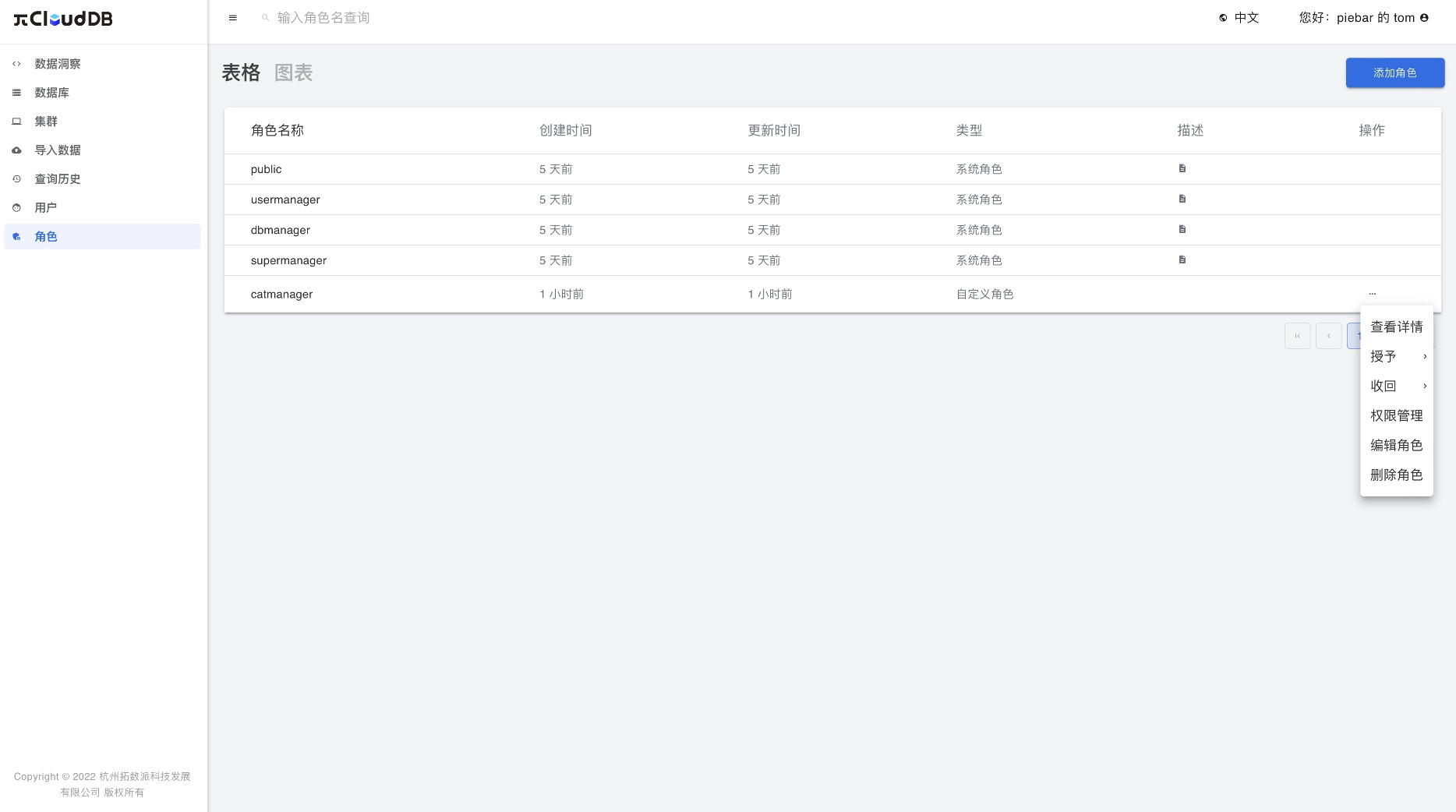
Task: Open language selector 中文
Action: pyautogui.click(x=1239, y=18)
